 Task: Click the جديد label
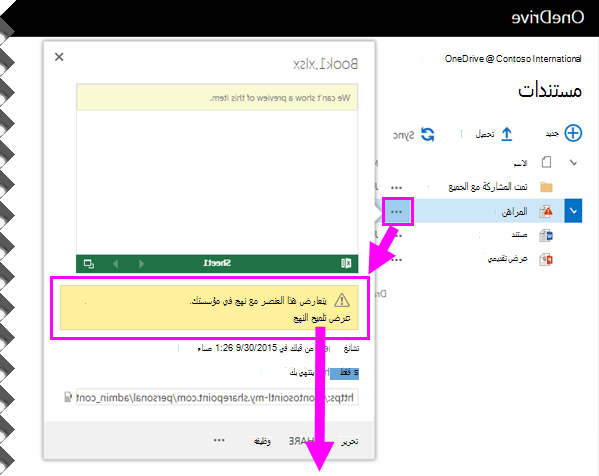point(552,133)
